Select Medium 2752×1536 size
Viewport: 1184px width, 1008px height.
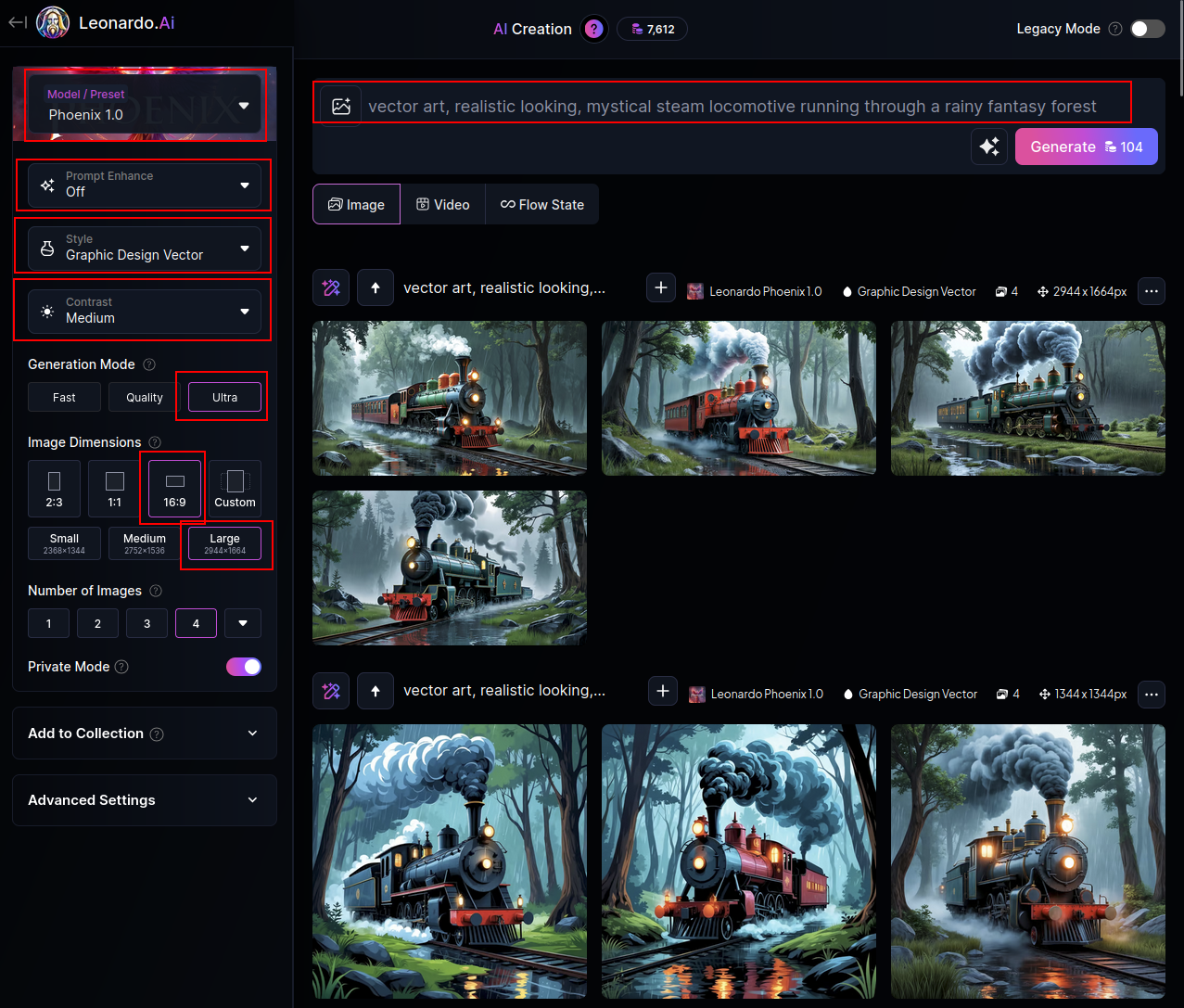(x=145, y=543)
